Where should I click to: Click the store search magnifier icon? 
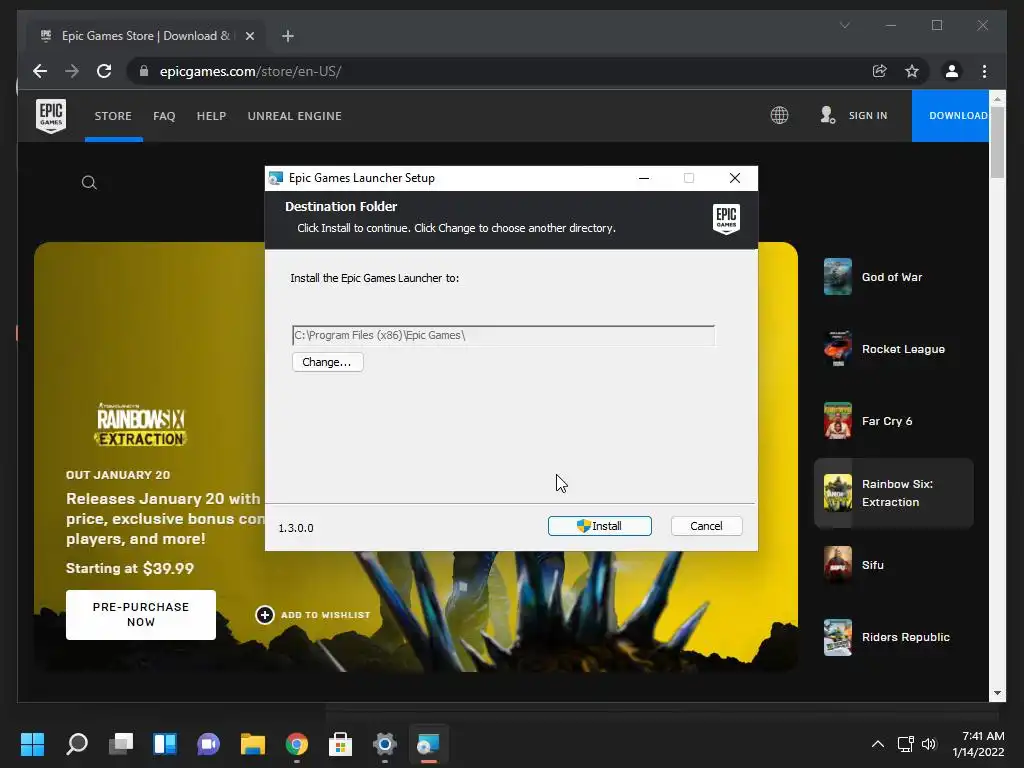click(x=89, y=183)
